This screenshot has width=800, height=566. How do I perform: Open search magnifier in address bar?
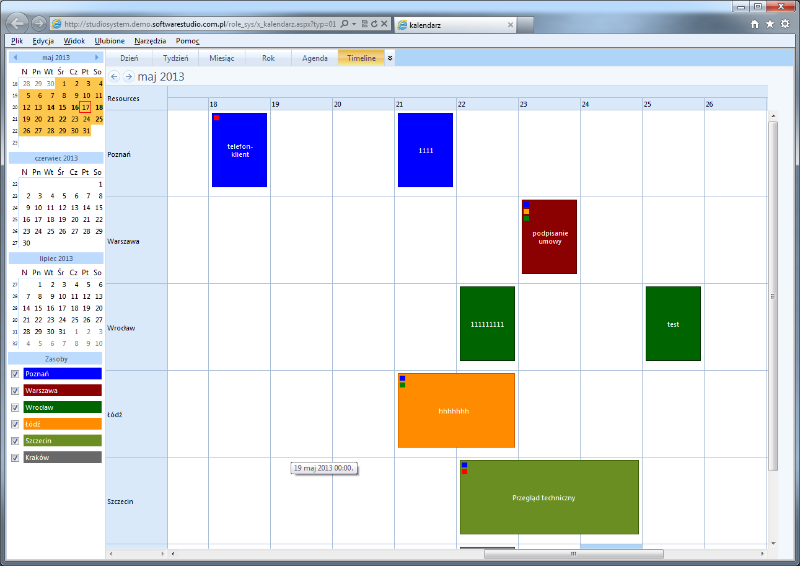pyautogui.click(x=344, y=23)
